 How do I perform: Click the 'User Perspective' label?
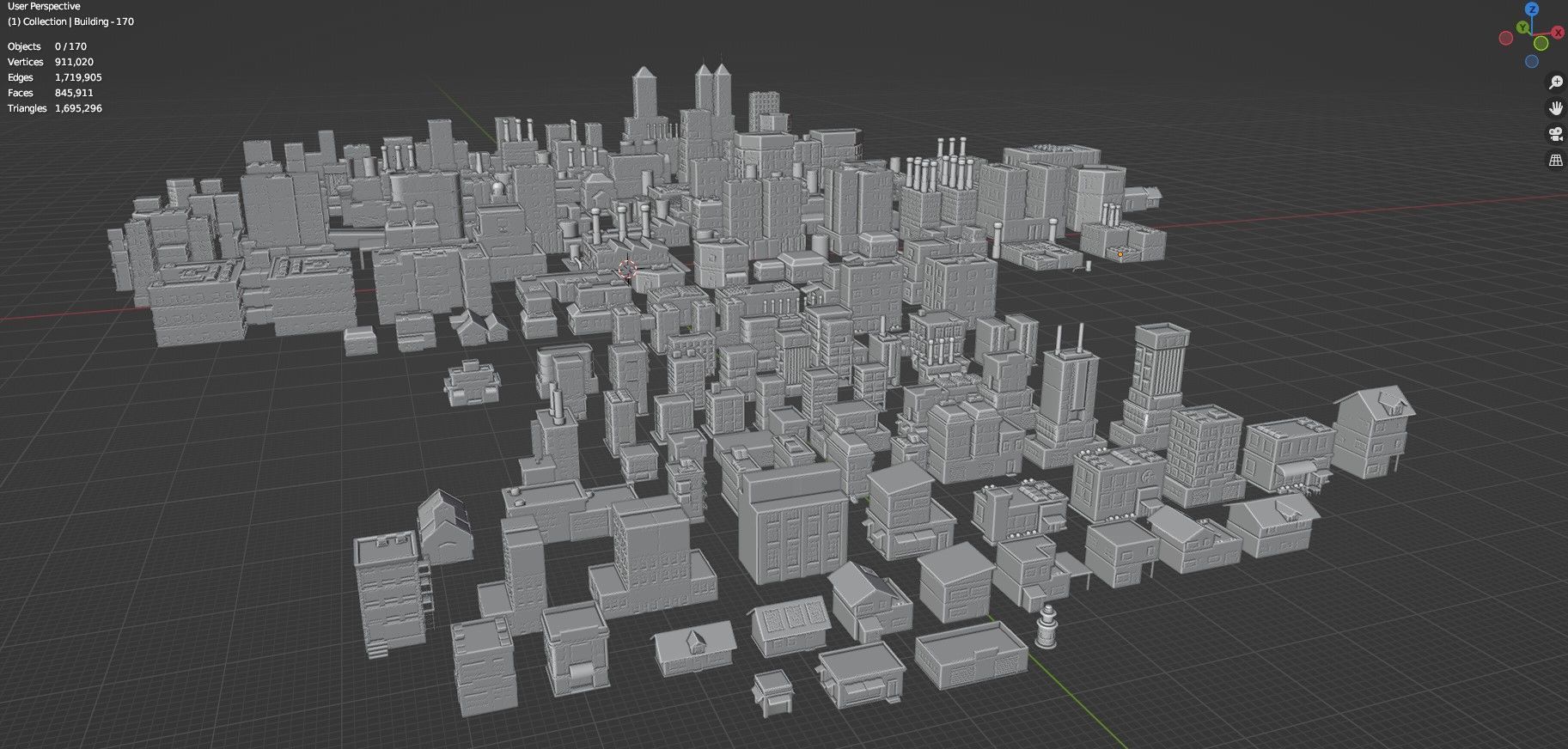coord(44,6)
